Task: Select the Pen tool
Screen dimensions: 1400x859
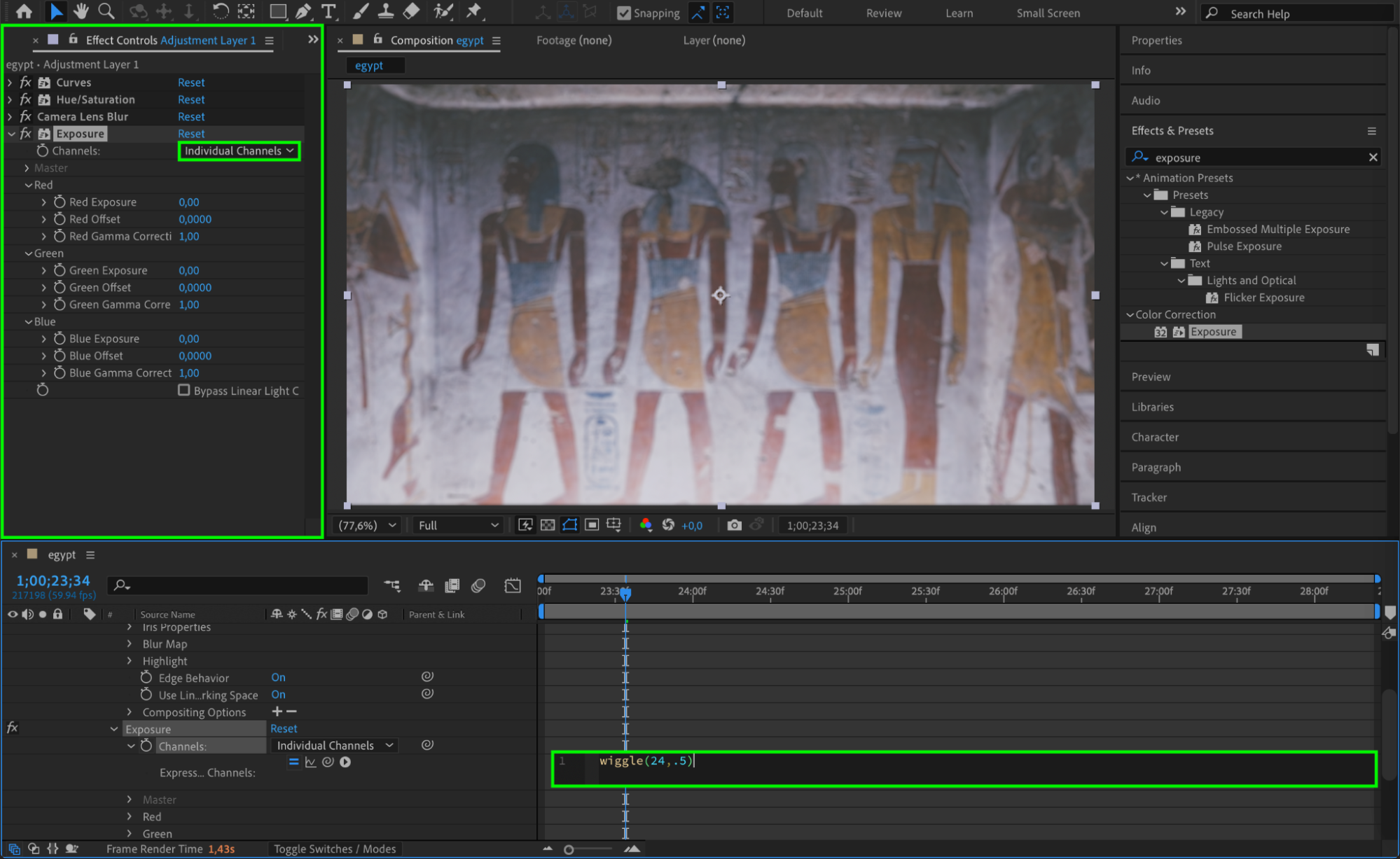Action: click(x=303, y=11)
